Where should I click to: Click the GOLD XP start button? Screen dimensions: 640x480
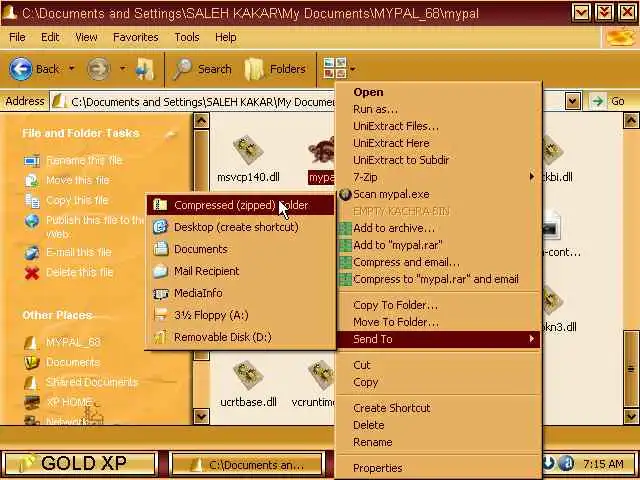pos(80,464)
